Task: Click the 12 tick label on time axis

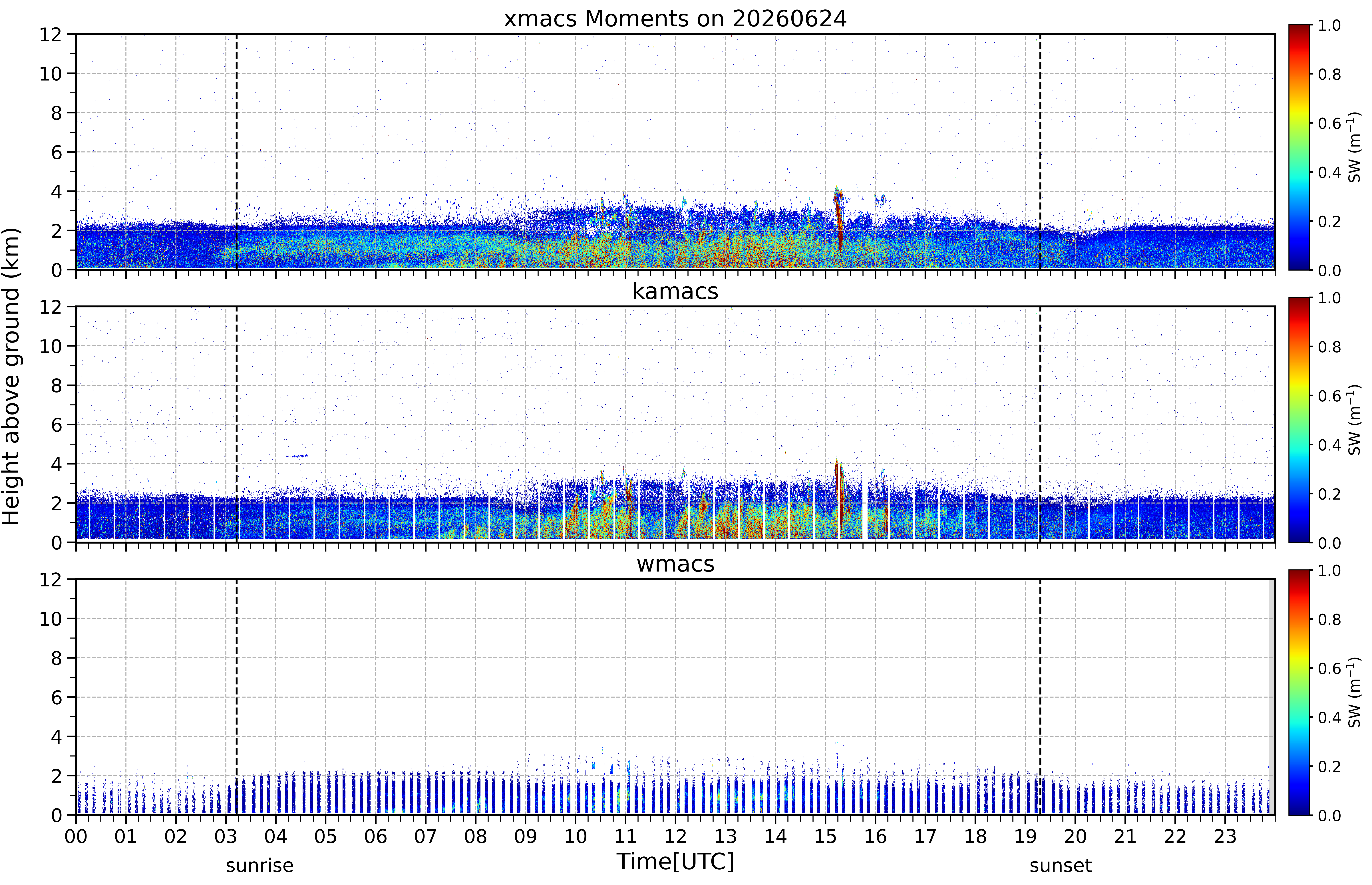Action: pyautogui.click(x=675, y=836)
